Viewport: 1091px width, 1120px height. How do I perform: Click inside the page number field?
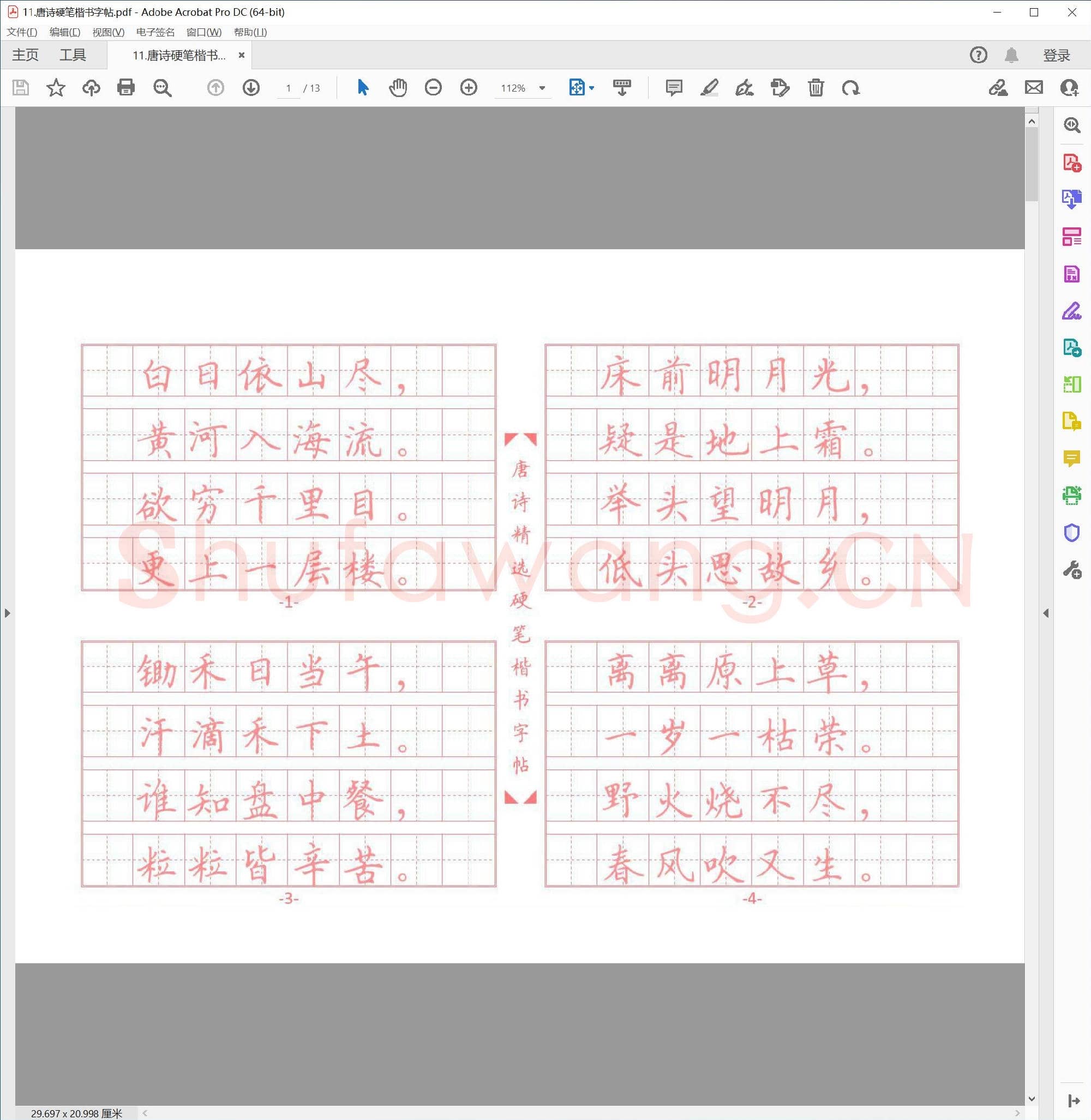tap(287, 88)
